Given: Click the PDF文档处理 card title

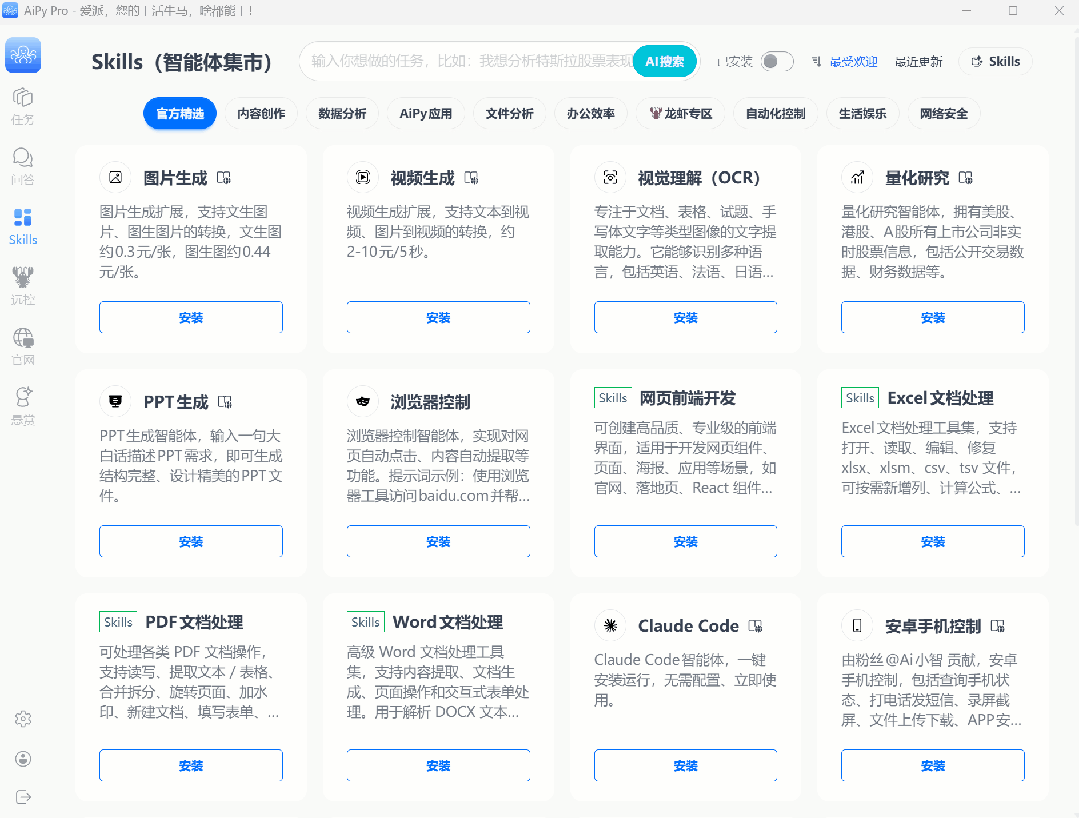Looking at the screenshot, I should (x=194, y=622).
